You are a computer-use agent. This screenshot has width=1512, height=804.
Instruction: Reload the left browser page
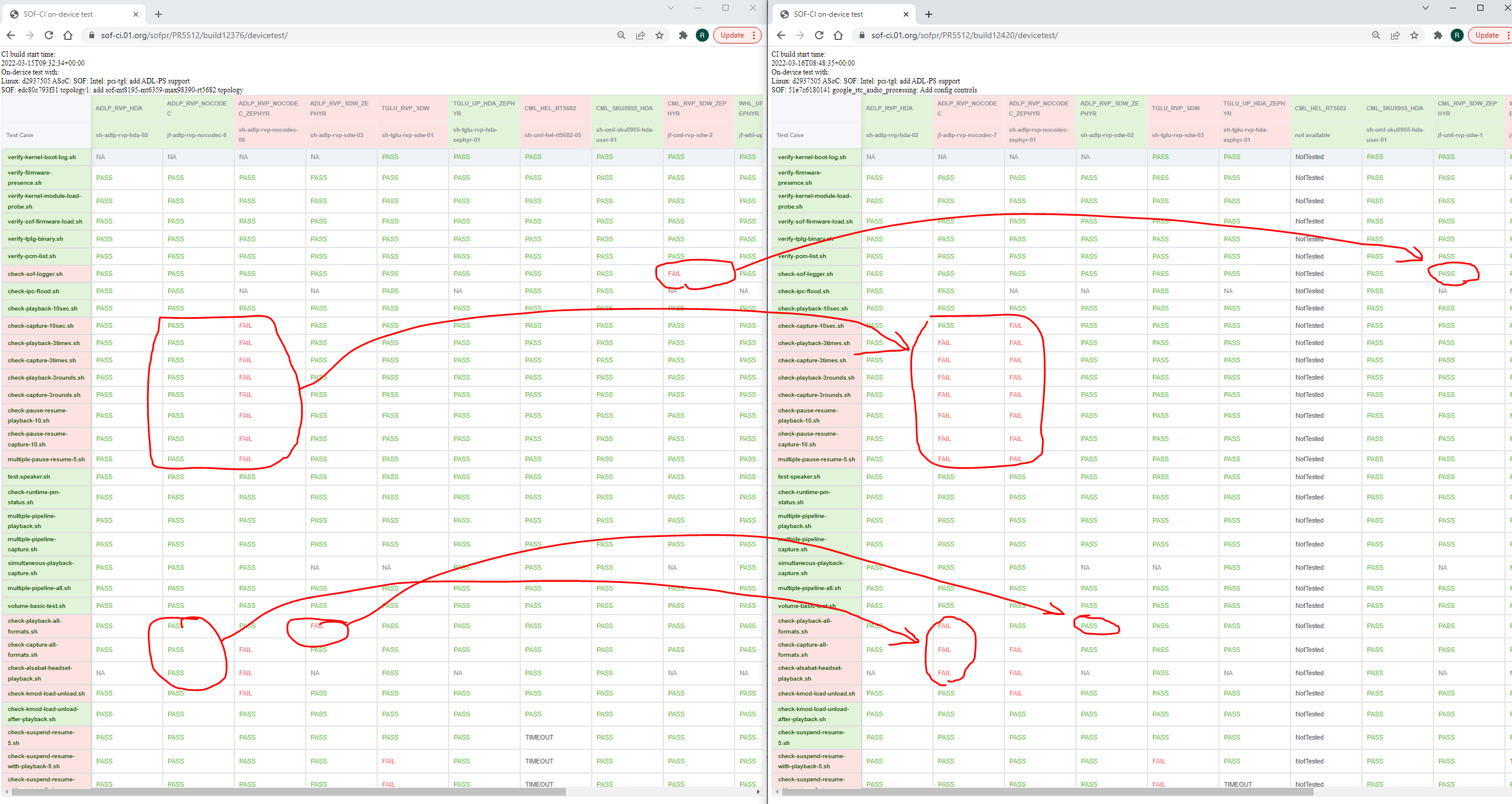[49, 35]
